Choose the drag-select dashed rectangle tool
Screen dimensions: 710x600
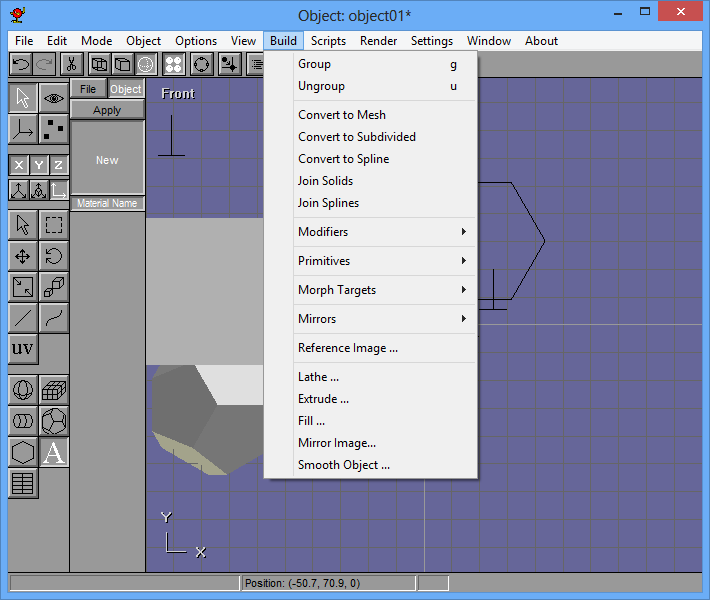click(54, 225)
